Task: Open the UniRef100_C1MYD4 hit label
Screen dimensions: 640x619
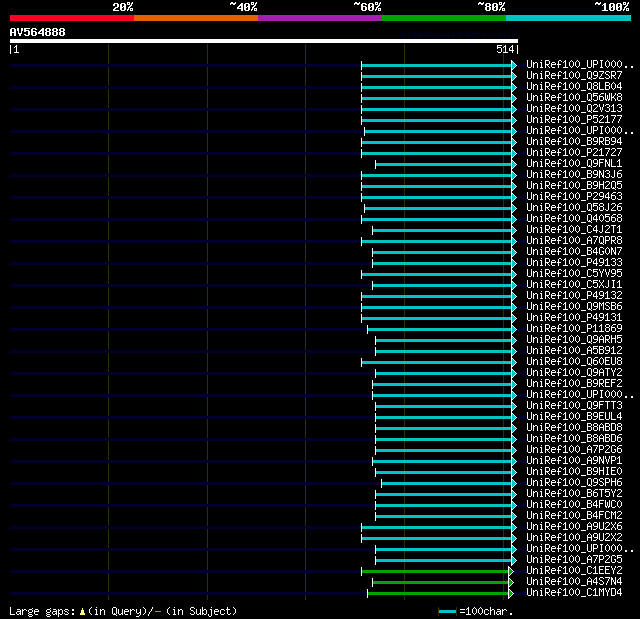Action: [x=574, y=593]
